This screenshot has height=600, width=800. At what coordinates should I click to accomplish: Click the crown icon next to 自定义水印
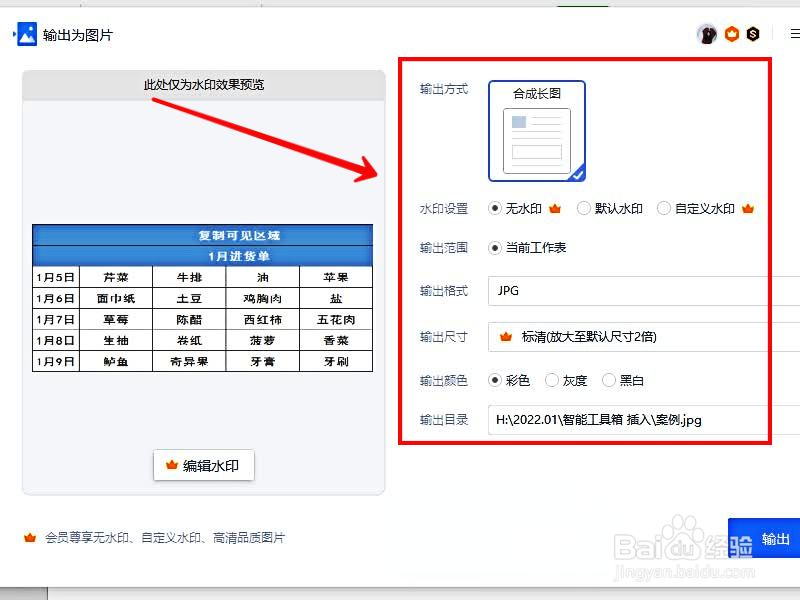749,207
